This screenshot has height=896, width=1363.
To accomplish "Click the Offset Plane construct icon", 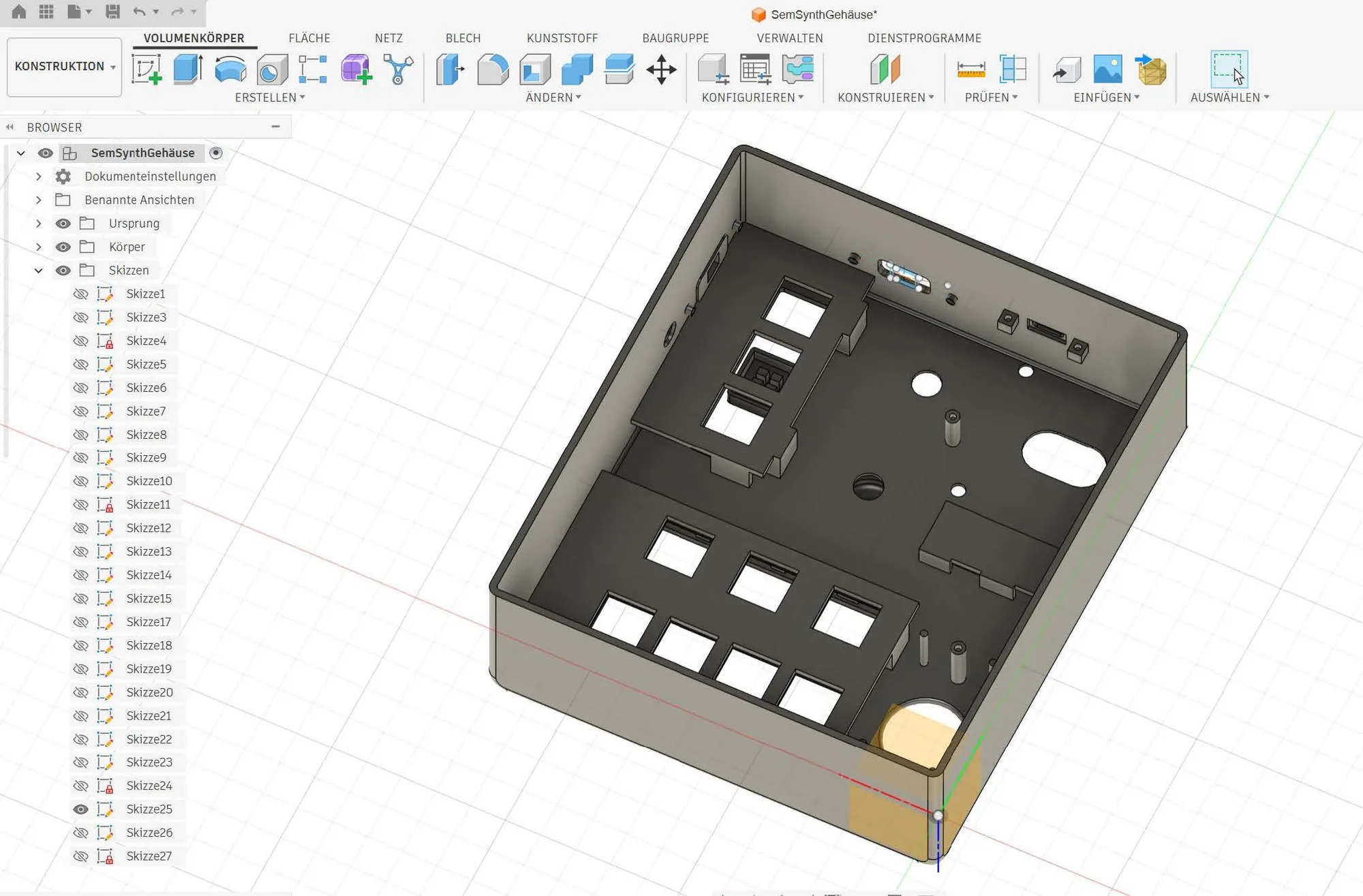I will pos(885,69).
